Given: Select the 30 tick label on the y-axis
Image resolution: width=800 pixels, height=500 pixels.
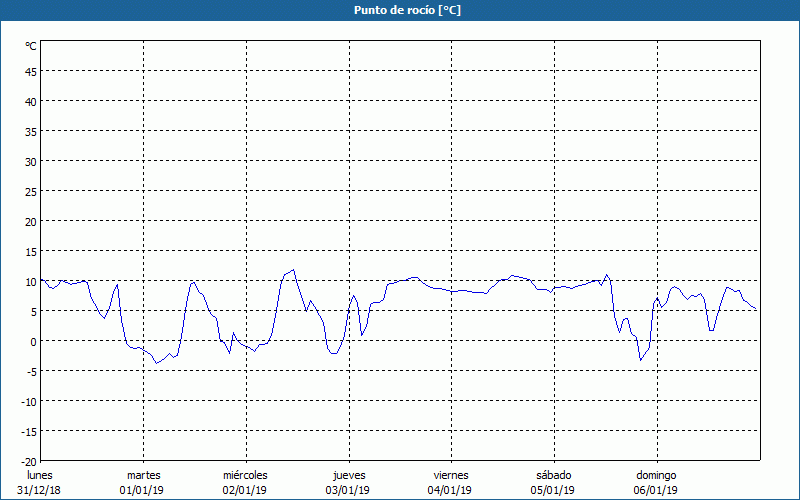Looking at the screenshot, I should pos(30,161).
